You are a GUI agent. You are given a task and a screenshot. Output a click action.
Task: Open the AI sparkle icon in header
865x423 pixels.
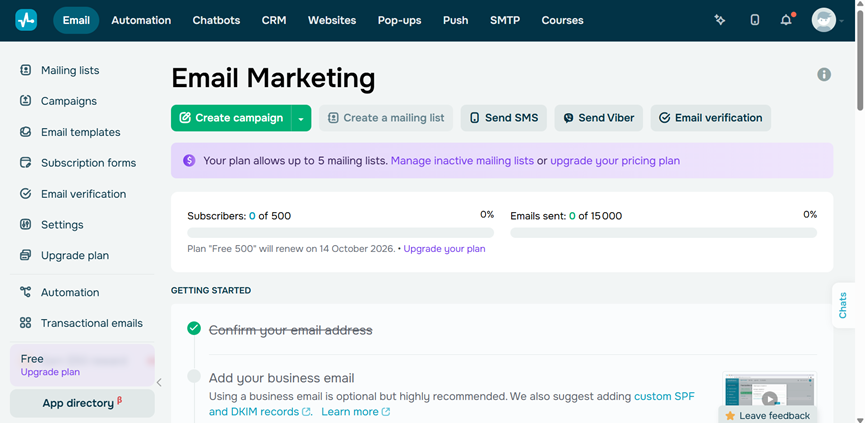719,20
